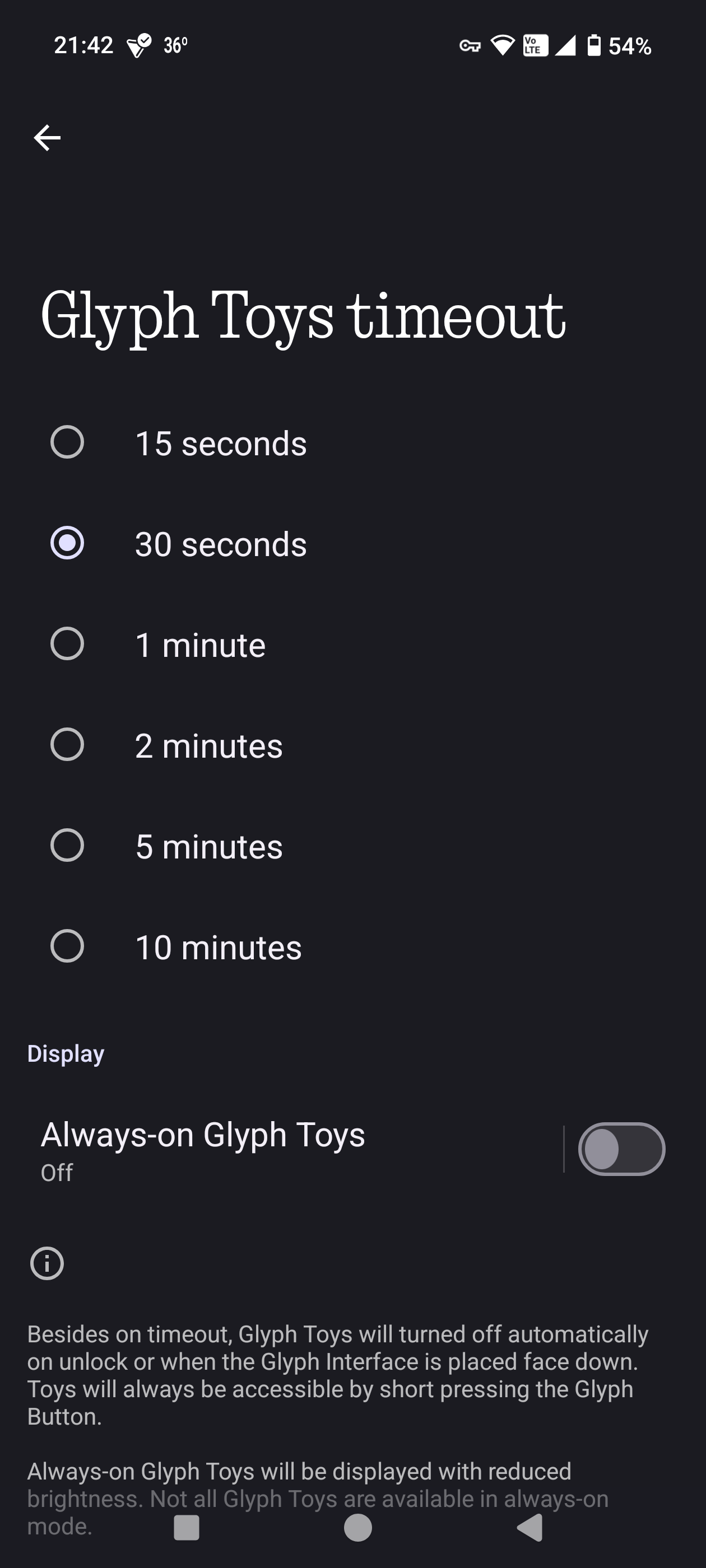The image size is (706, 1568).
Task: Tap the clock showing 21:42
Action: [x=83, y=46]
